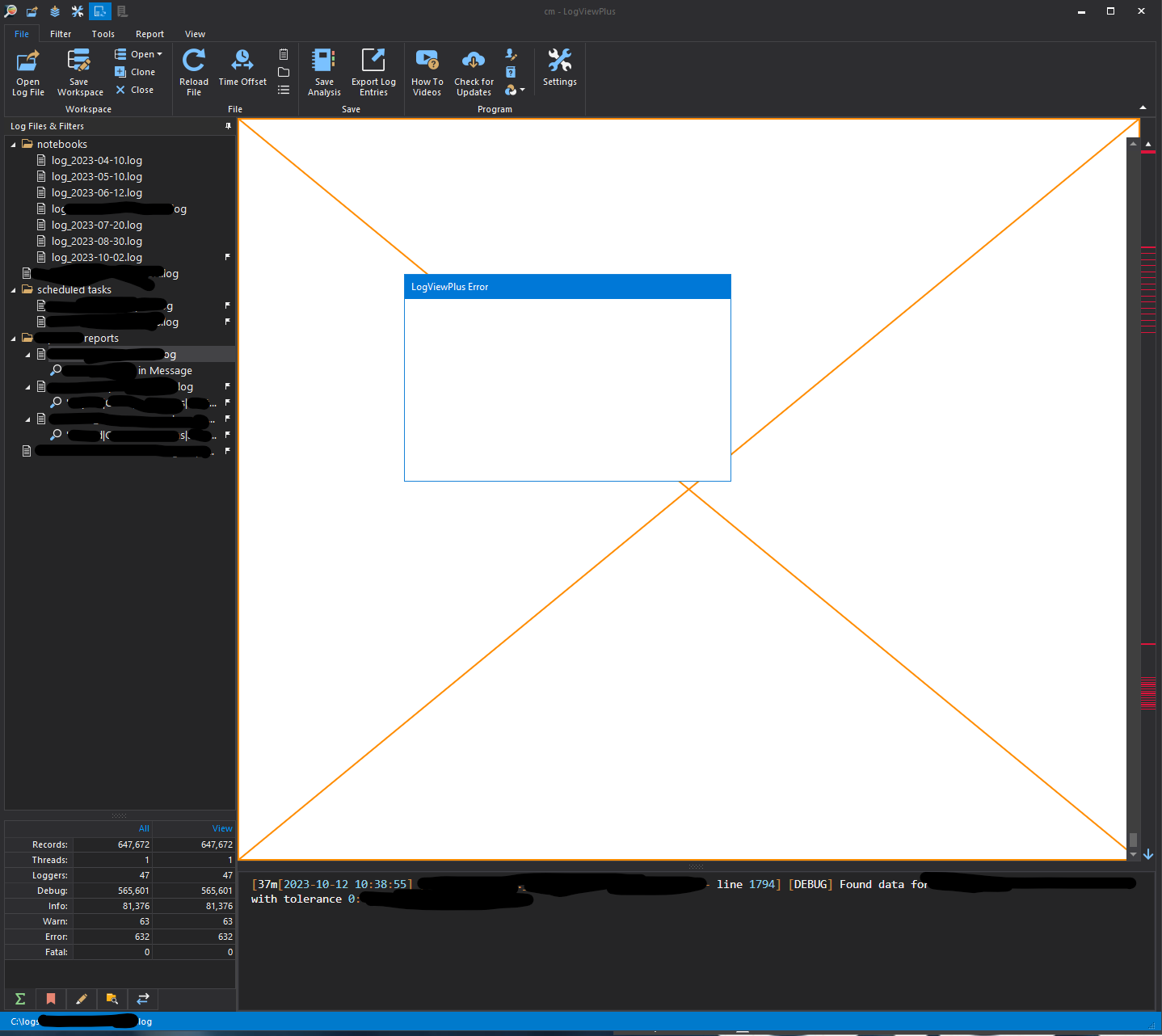Show the statistics sigma tab
The width and height of the screenshot is (1162, 1036).
click(20, 999)
